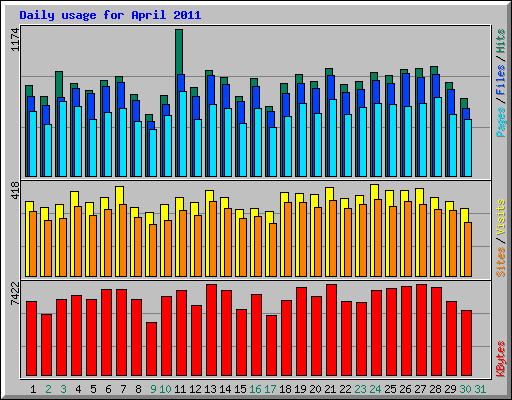This screenshot has height=400, width=512.
Task: Click day label 19 on x-axis
Action: (x=300, y=389)
